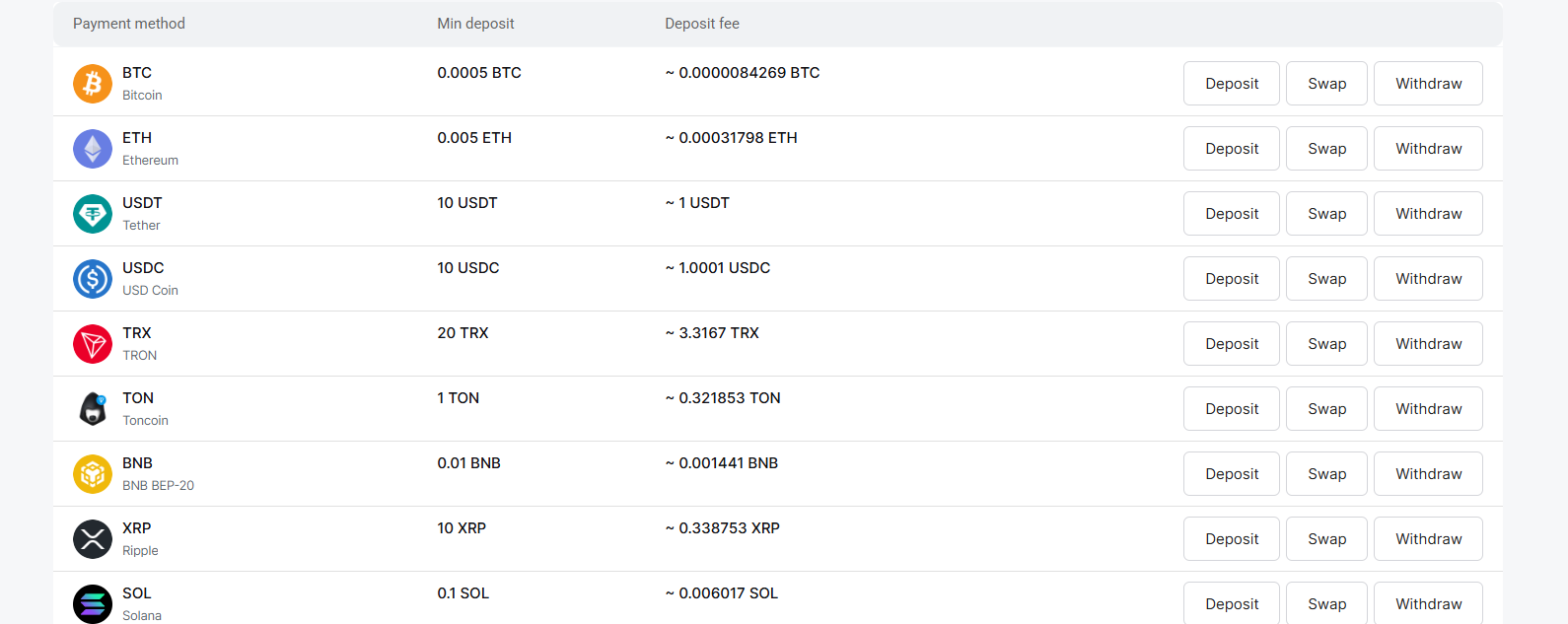The width and height of the screenshot is (1568, 624).
Task: Withdraw TON from the Toncoin row
Action: [x=1428, y=409]
